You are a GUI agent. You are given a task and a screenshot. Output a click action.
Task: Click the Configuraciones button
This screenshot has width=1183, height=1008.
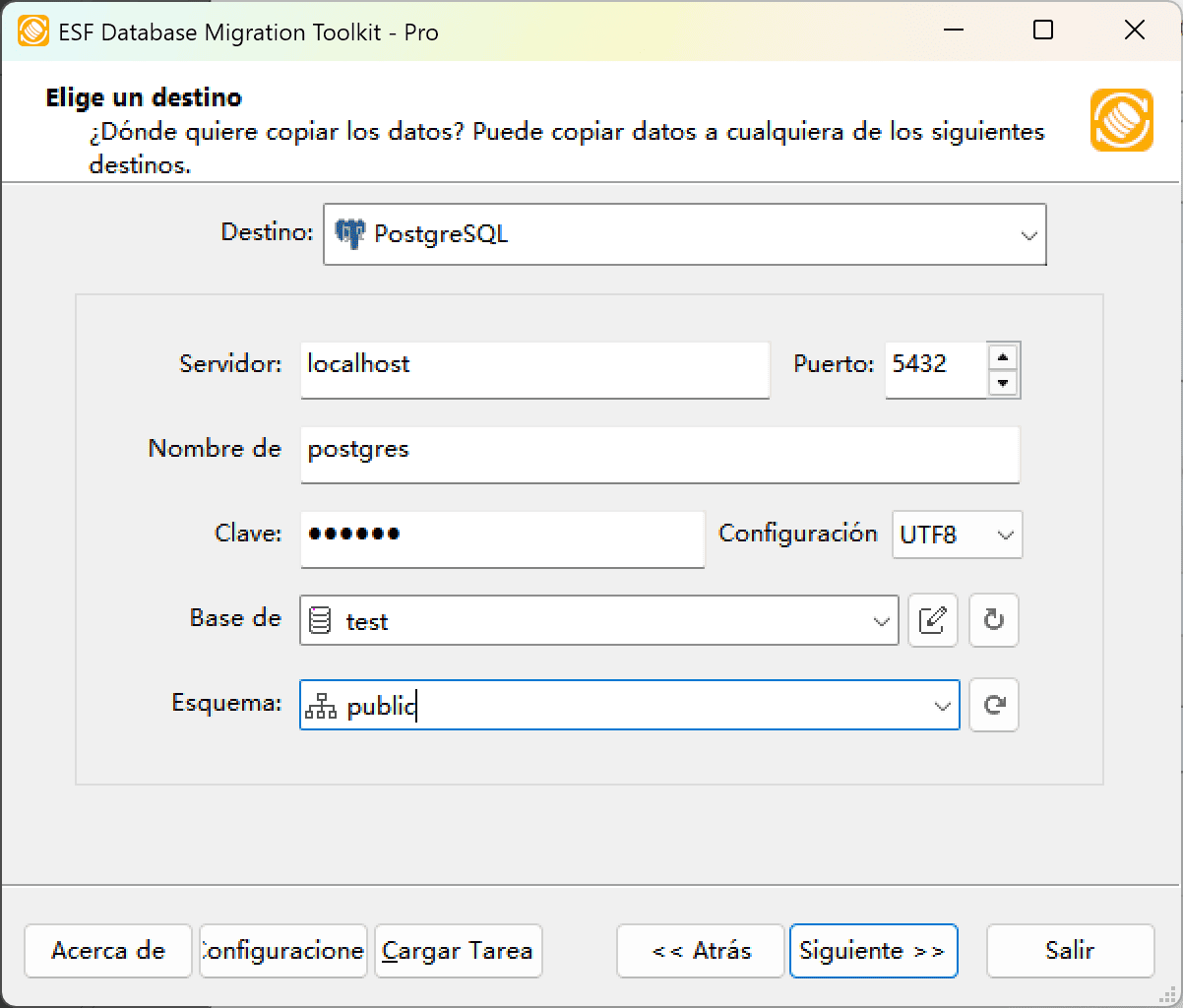tap(282, 951)
